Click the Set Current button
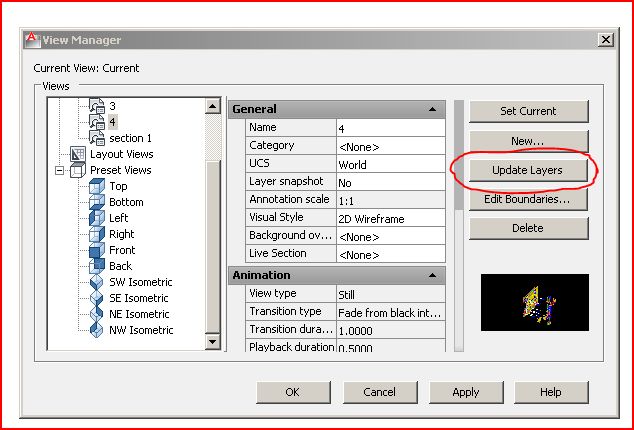Viewport: 634px width, 430px height. click(x=528, y=111)
